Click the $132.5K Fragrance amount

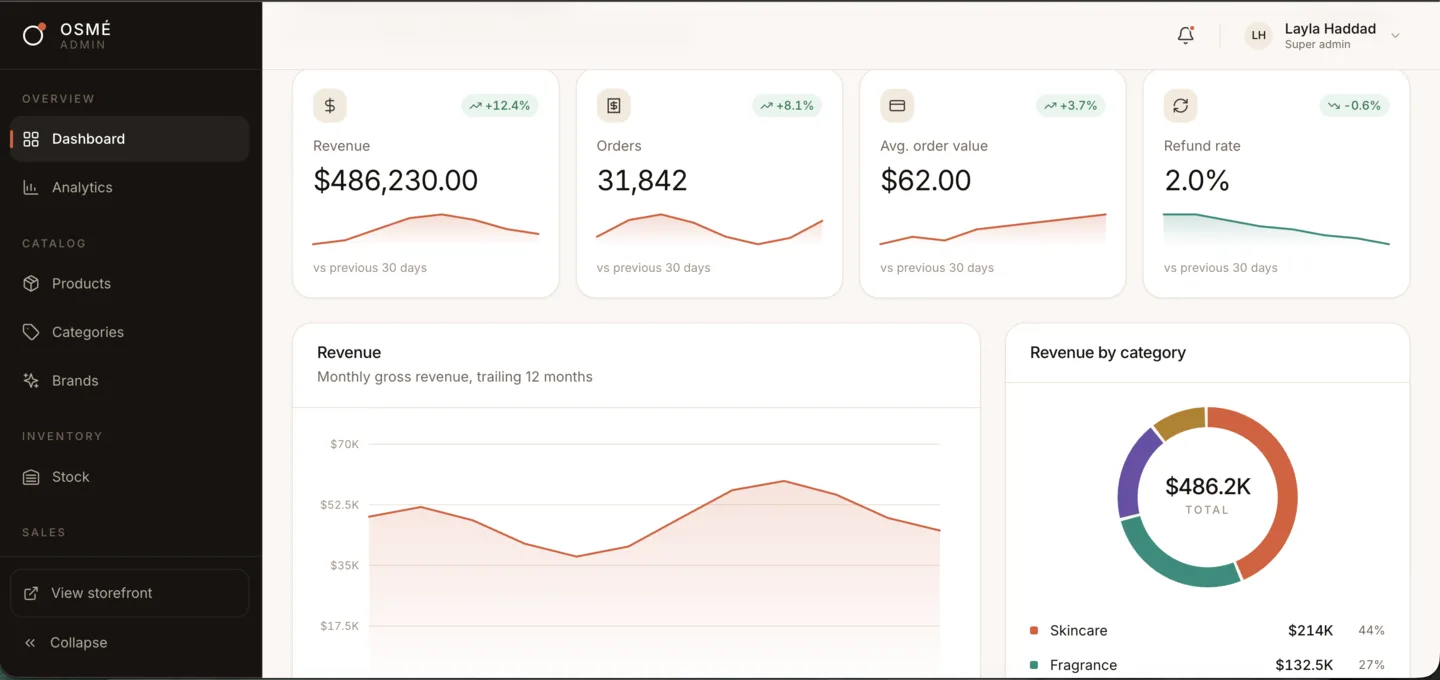1304,665
